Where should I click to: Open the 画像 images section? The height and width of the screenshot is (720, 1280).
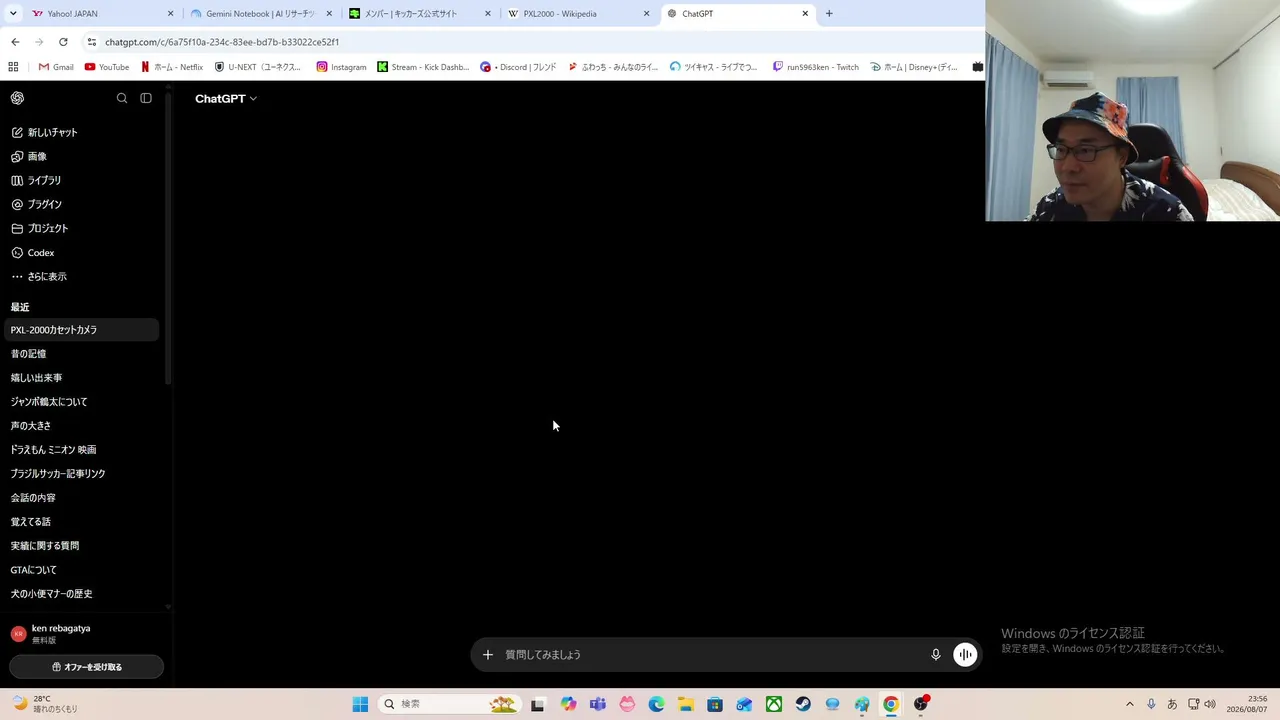(82, 156)
